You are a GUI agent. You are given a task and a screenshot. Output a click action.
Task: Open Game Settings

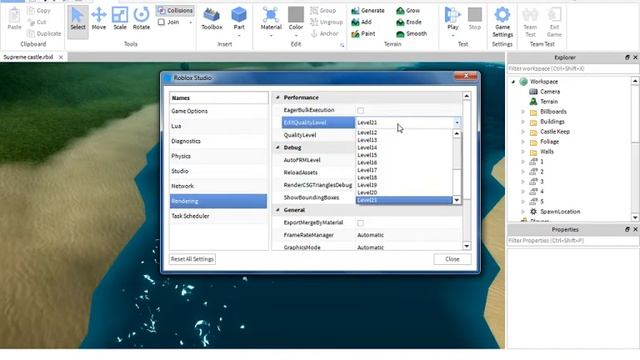pyautogui.click(x=502, y=22)
